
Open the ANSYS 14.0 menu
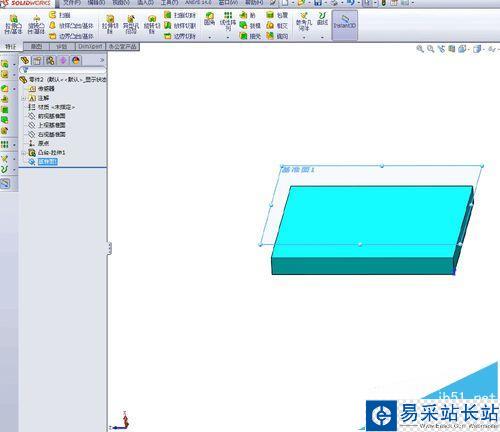click(x=198, y=3)
